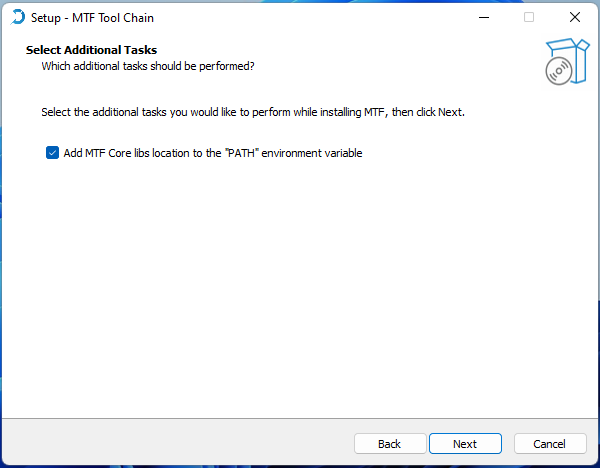Viewport: 600px width, 468px height.
Task: Click the empty area below the checkbox
Action: [x=300, y=280]
